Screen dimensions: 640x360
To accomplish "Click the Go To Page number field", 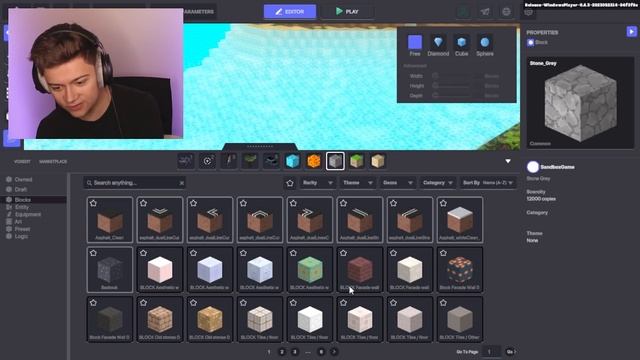I will (491, 352).
